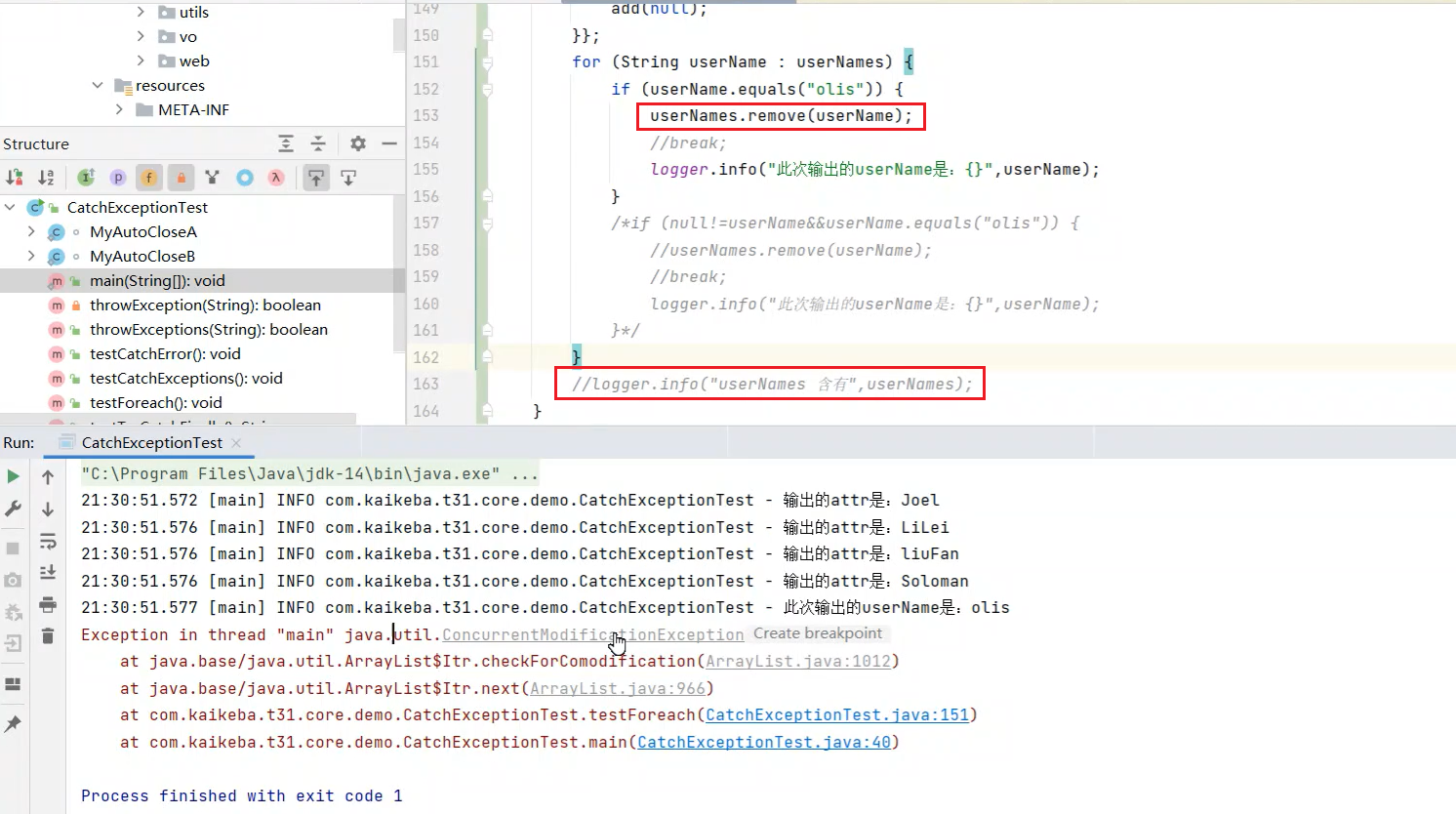Hide the Structure tool window

tap(389, 143)
